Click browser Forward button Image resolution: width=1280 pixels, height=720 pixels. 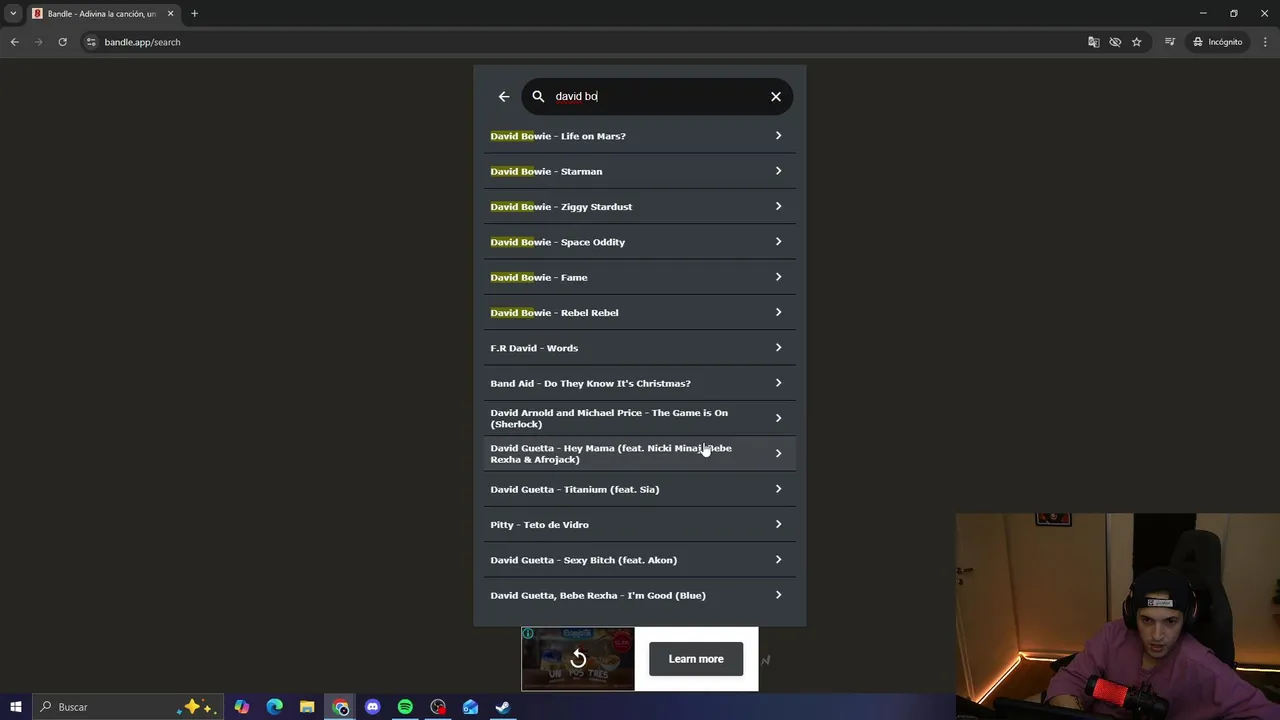coord(38,42)
